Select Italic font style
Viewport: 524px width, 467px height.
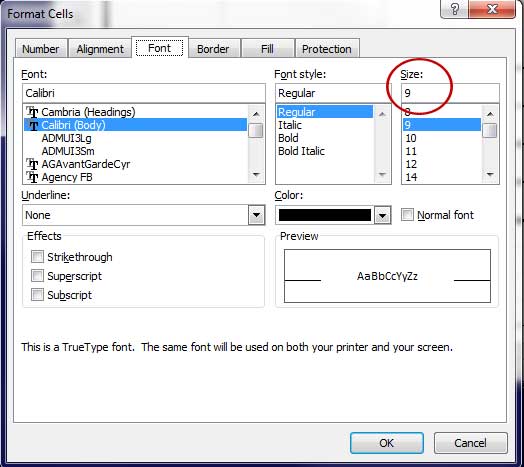324,125
